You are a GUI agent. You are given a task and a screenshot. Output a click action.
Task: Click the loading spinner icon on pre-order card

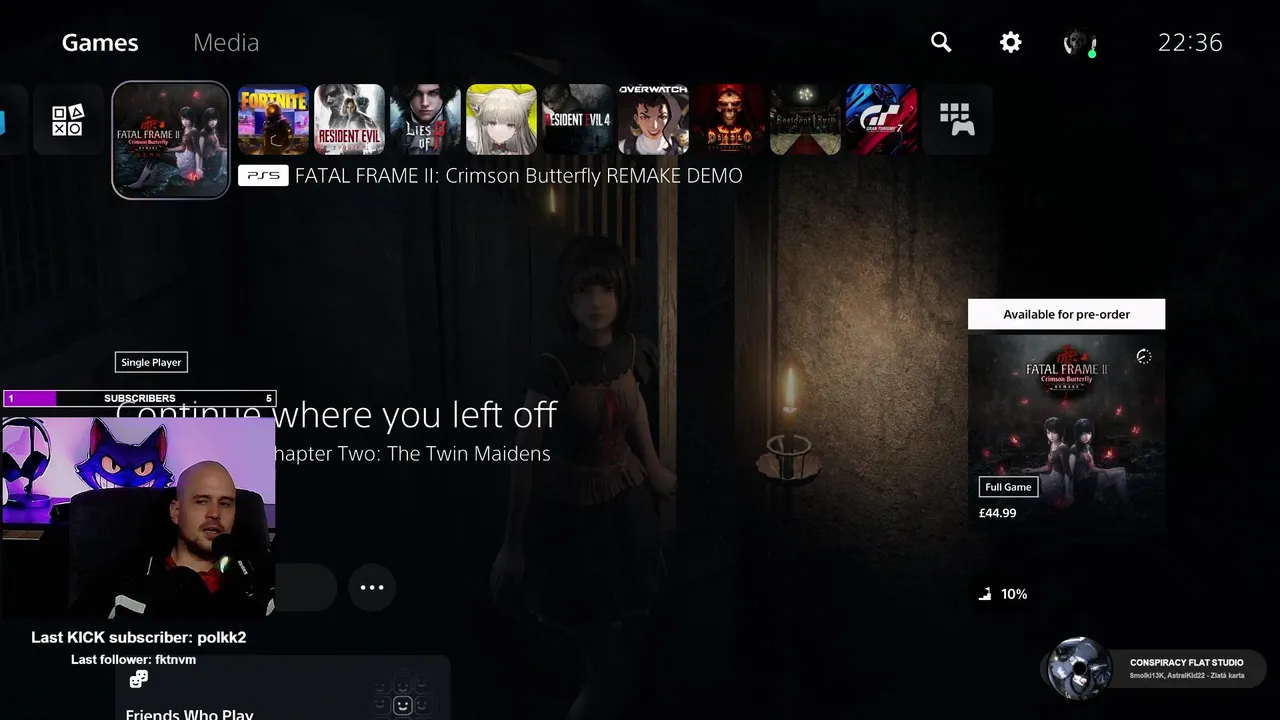[1144, 357]
